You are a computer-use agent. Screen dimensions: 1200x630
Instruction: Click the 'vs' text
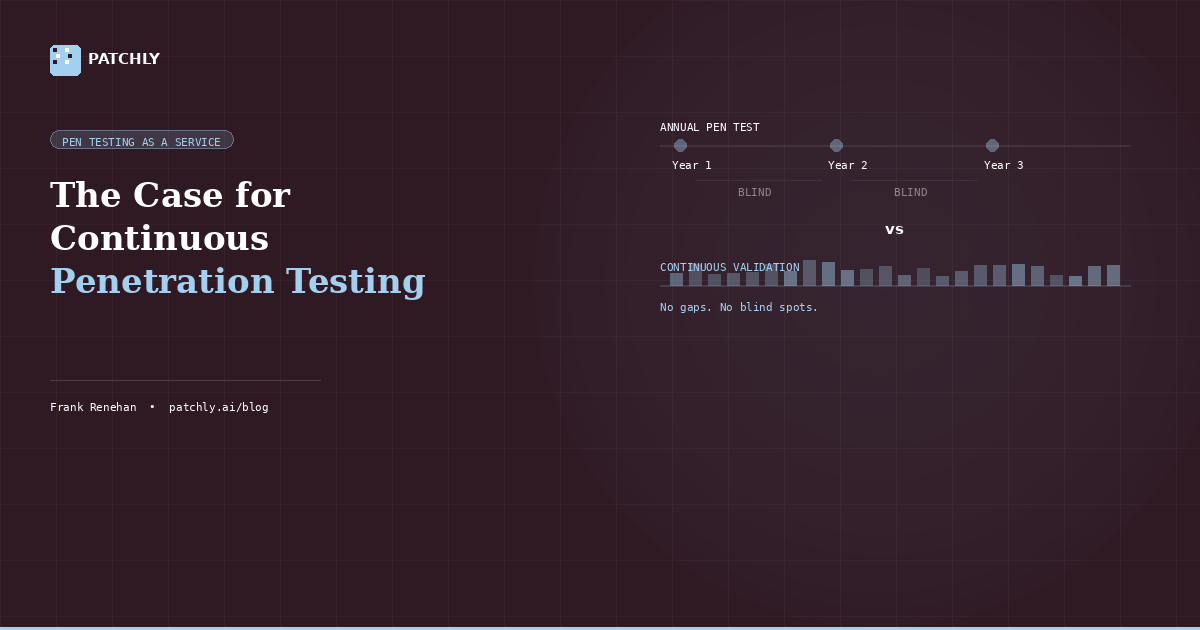895,230
